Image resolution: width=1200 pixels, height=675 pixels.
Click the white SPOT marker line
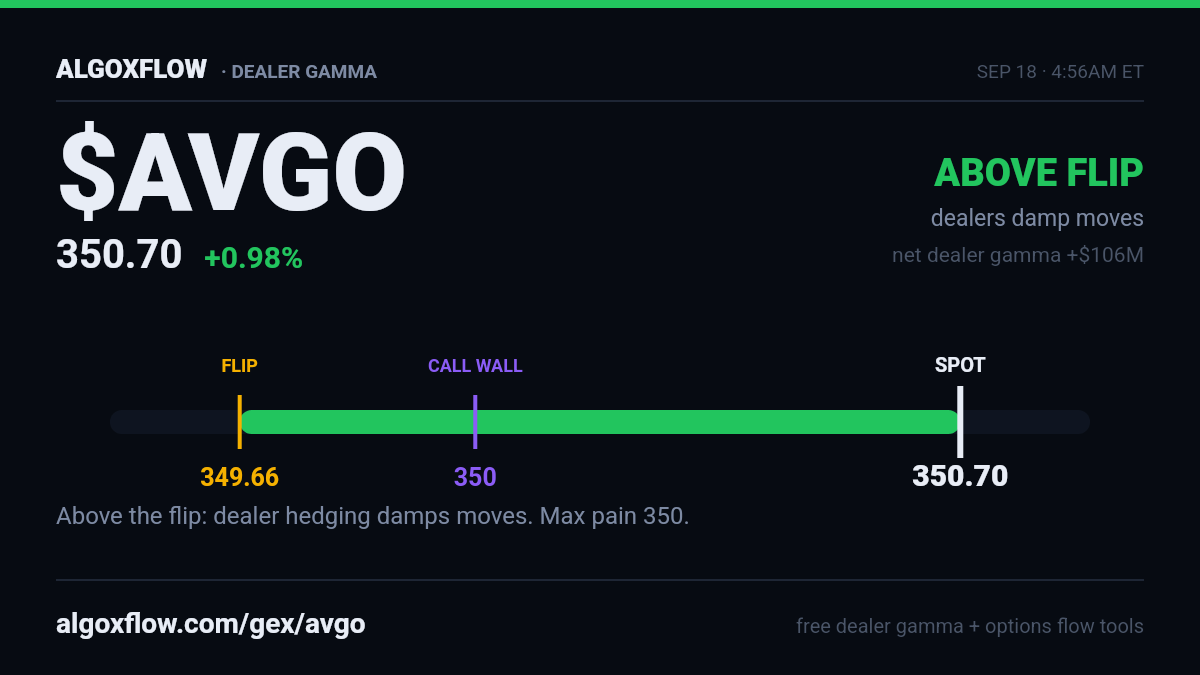(960, 422)
